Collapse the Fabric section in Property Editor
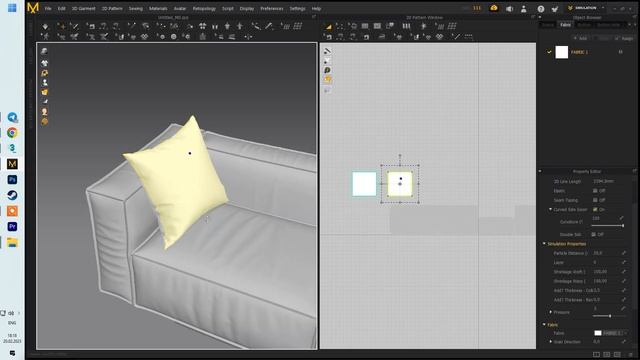This screenshot has height=360, width=640. 544,324
